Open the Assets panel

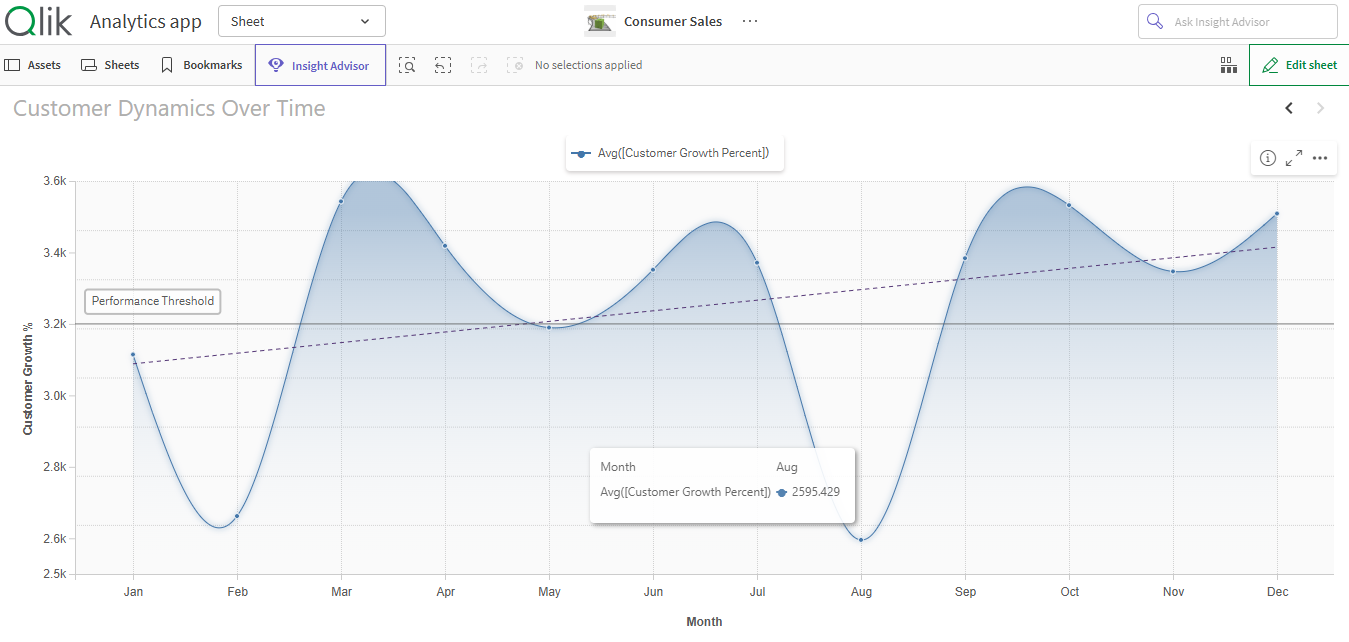point(33,64)
